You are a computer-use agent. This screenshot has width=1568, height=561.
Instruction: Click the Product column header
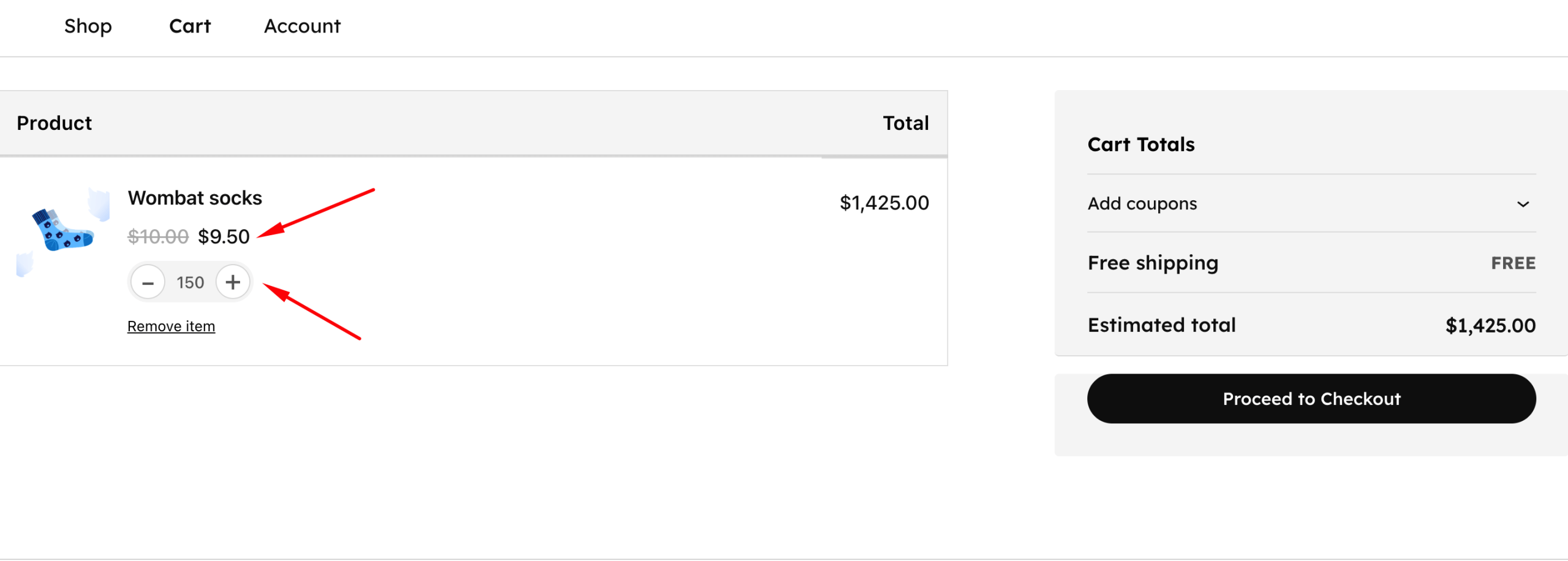55,124
